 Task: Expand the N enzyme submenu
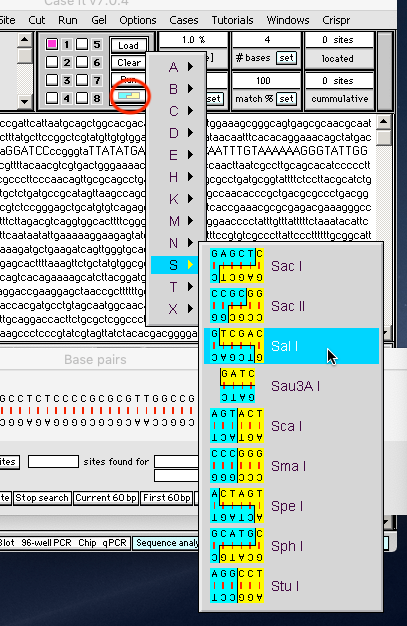[x=176, y=243]
